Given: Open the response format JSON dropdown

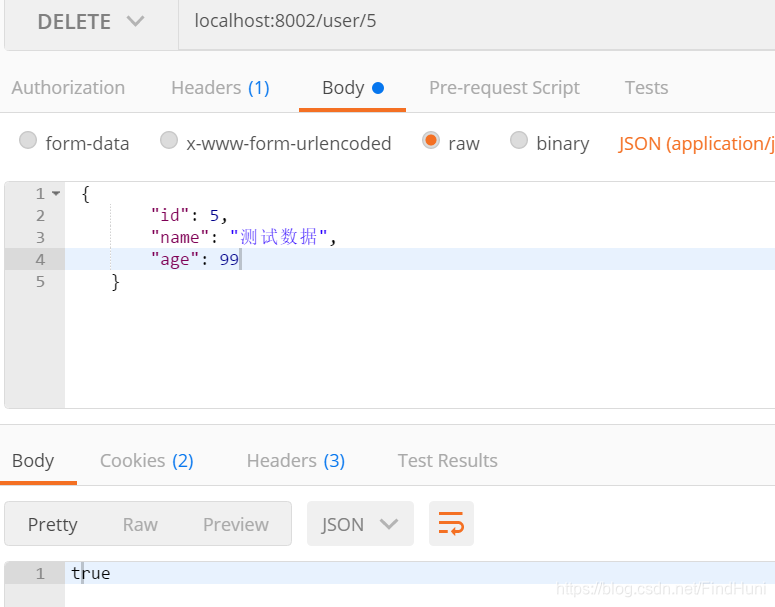Looking at the screenshot, I should pyautogui.click(x=360, y=524).
